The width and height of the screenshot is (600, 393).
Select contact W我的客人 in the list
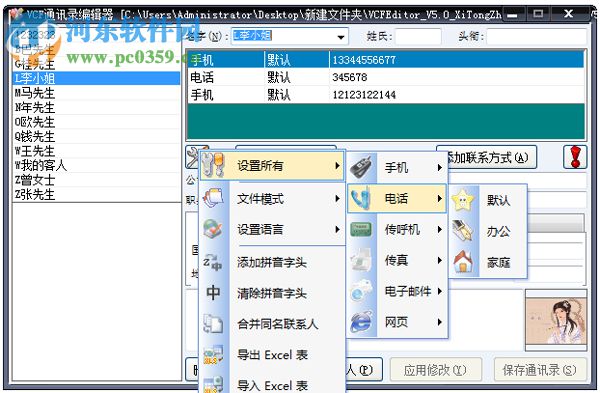(x=96, y=165)
